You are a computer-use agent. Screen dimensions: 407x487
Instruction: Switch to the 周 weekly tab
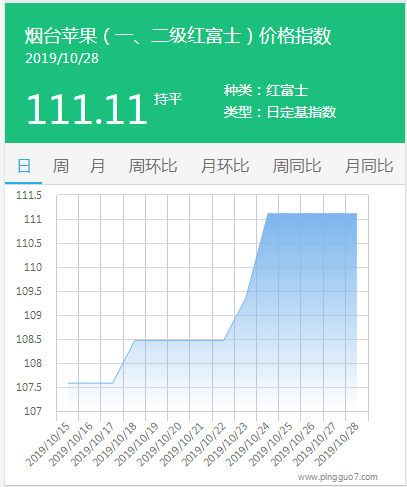(x=61, y=166)
